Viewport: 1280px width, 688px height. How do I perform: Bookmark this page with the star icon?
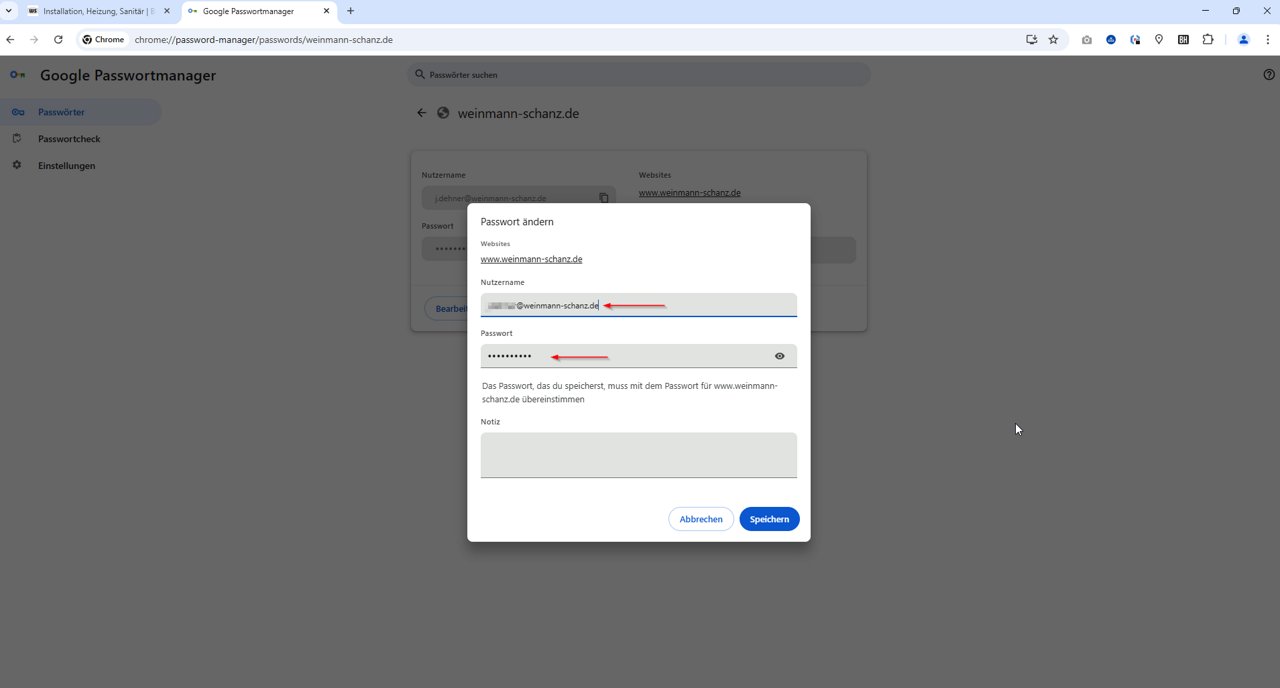tap(1053, 40)
